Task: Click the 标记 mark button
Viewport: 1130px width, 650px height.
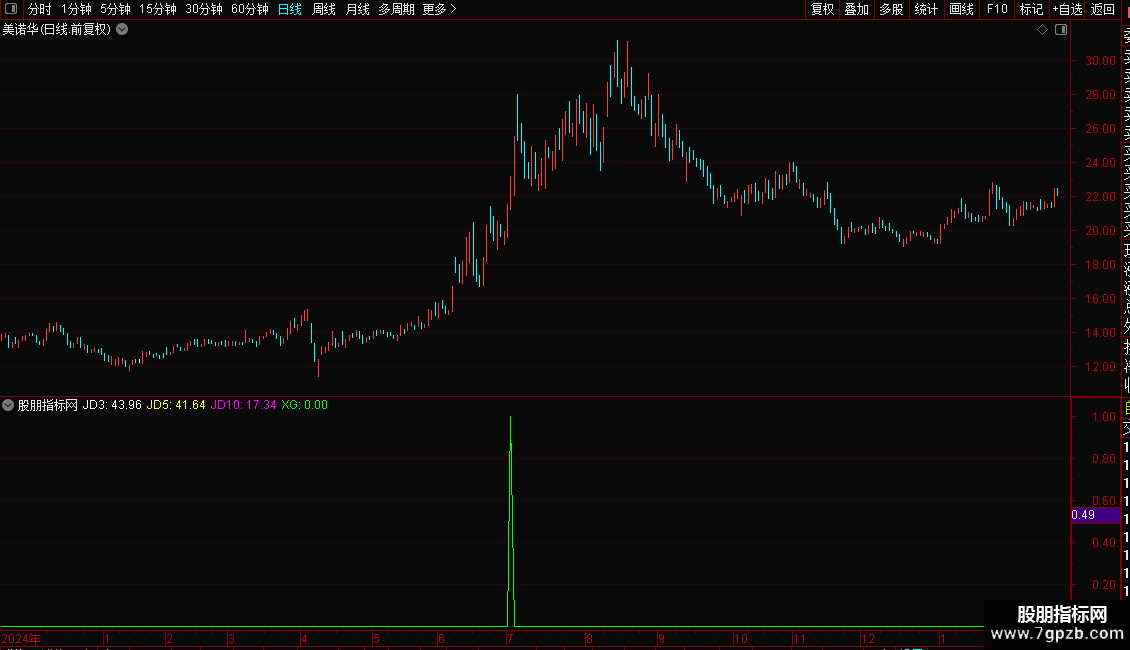Action: click(x=1031, y=9)
